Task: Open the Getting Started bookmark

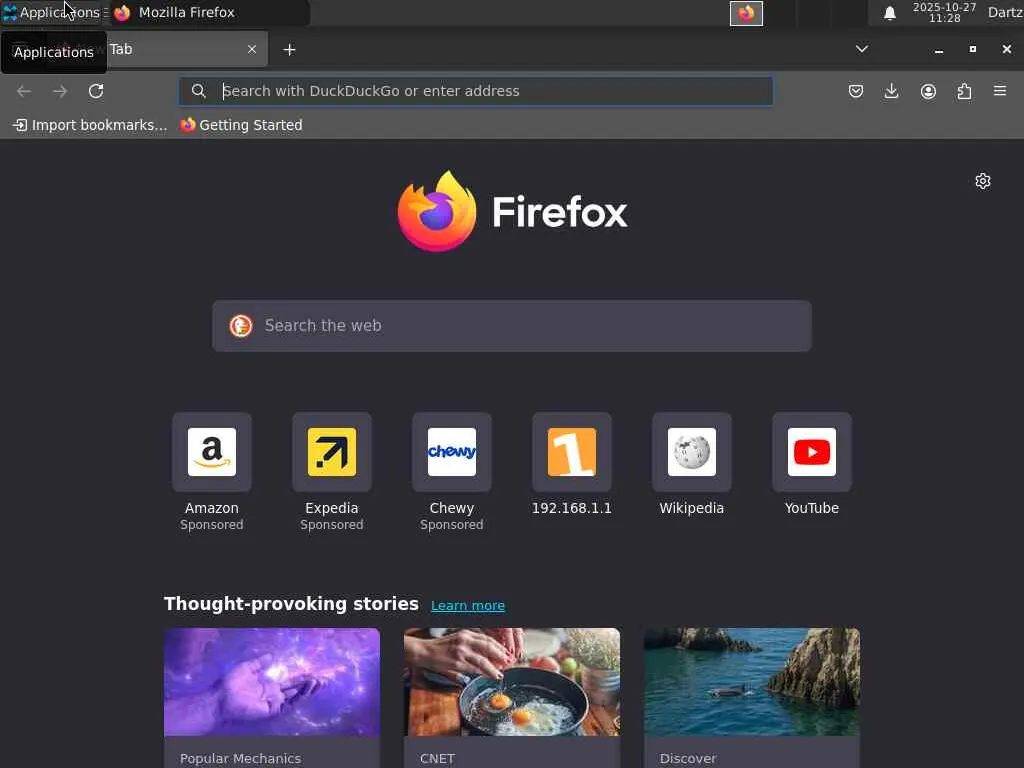Action: [x=242, y=125]
